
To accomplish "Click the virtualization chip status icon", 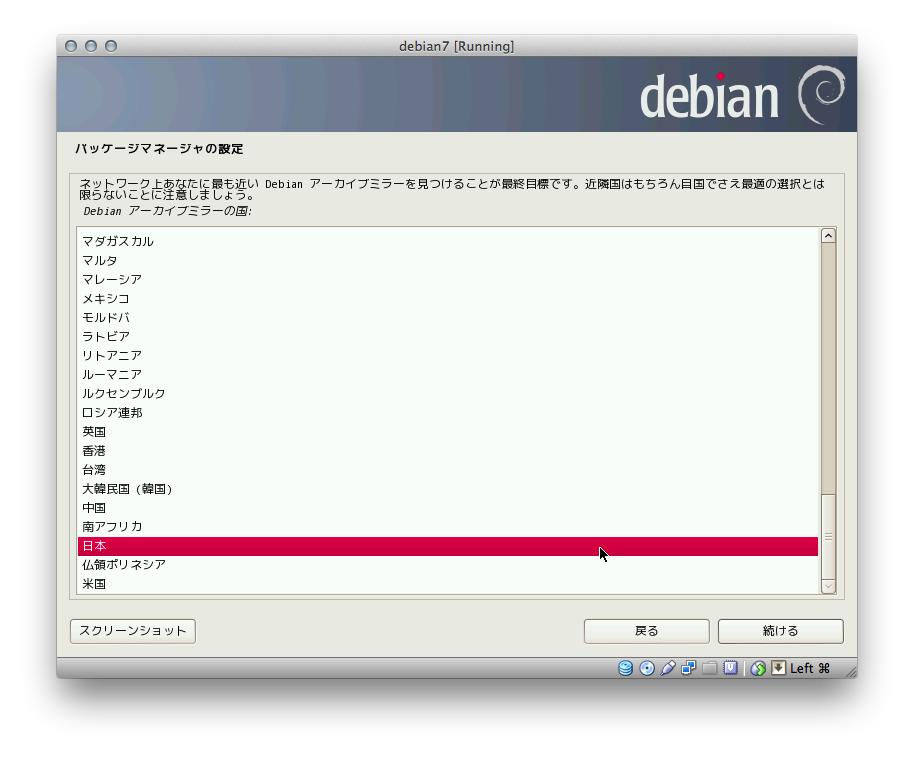I will pos(730,668).
